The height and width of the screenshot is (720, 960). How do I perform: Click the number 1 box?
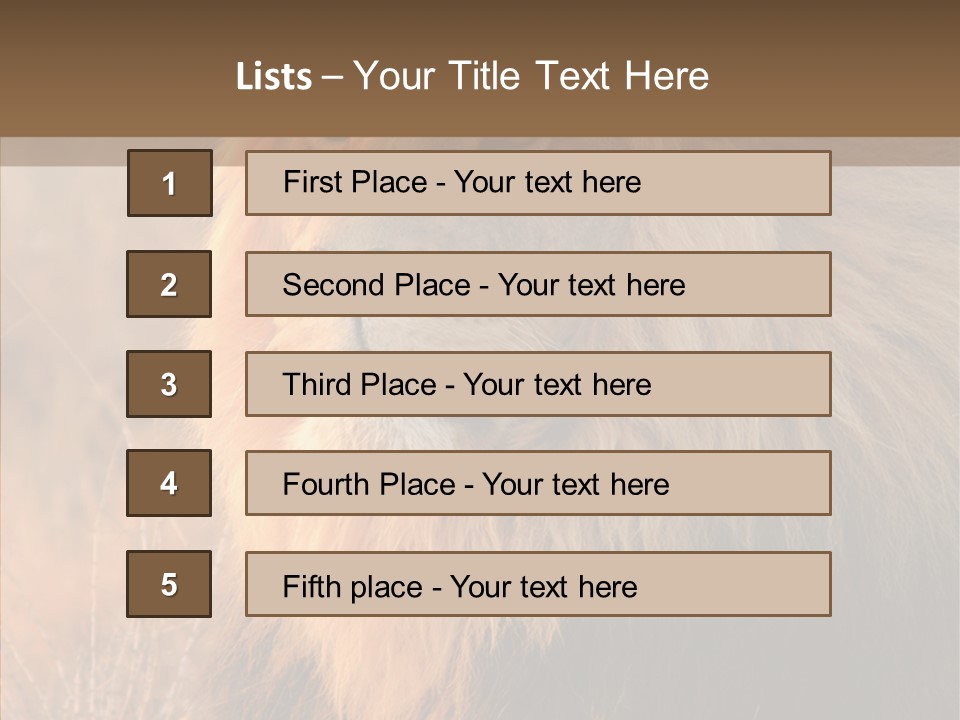(x=170, y=183)
